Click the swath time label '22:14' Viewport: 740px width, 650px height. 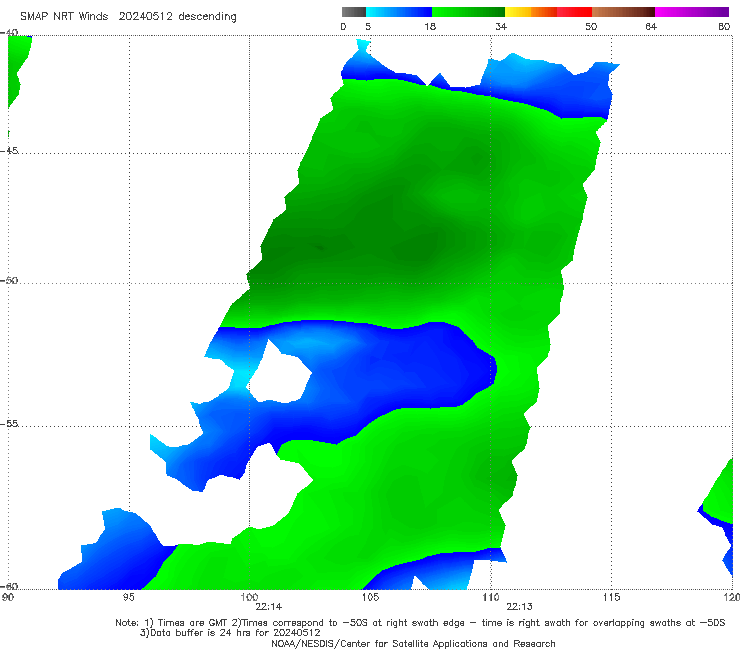[269, 607]
